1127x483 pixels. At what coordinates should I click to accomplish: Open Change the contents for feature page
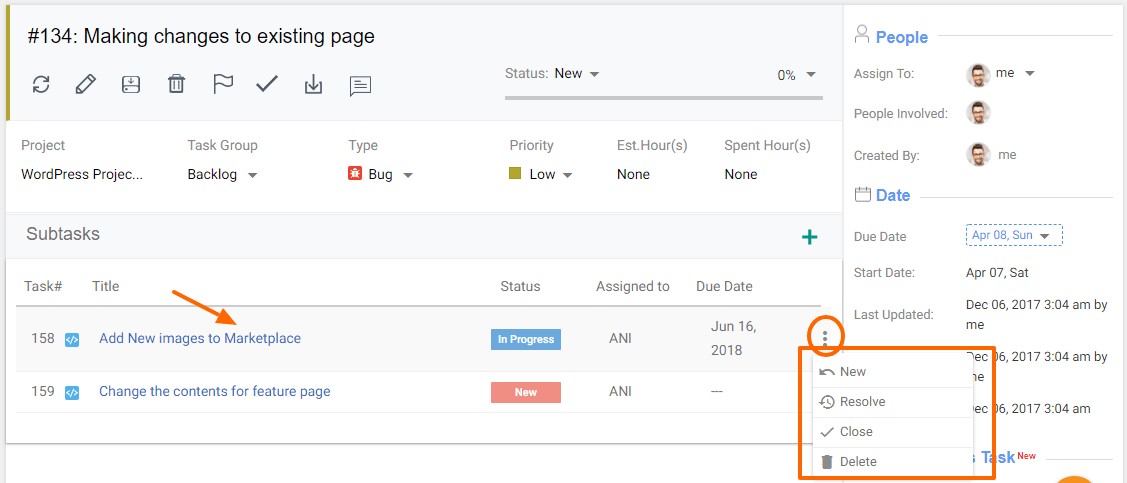(215, 391)
